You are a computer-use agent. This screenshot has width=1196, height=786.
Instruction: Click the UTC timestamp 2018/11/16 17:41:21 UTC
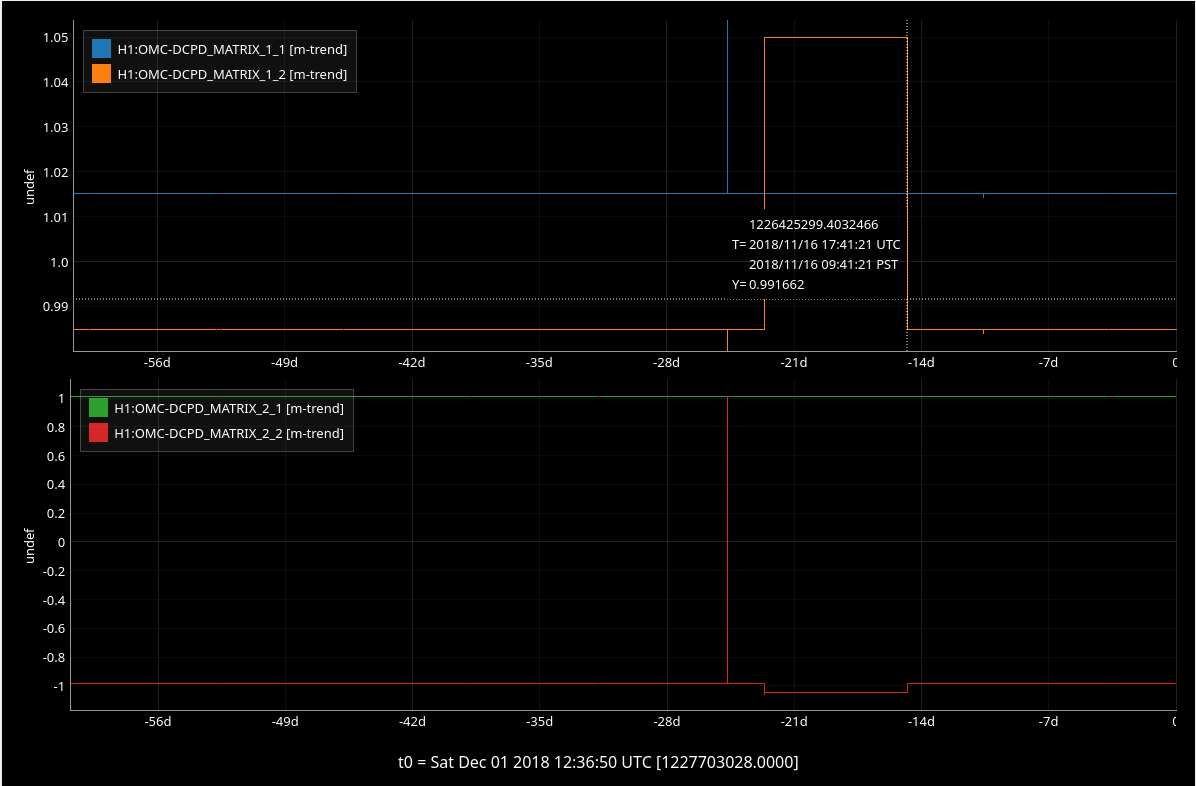pyautogui.click(x=825, y=244)
